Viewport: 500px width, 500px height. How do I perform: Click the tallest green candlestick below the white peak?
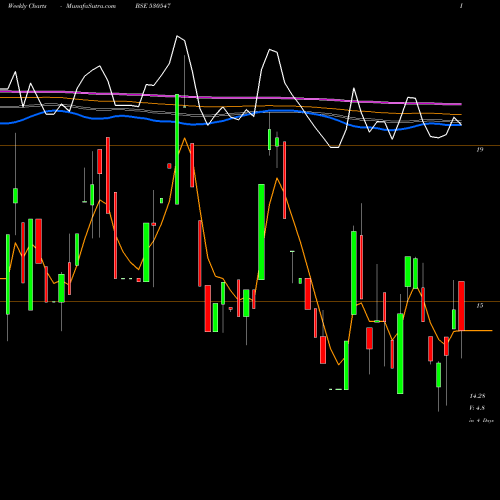click(x=177, y=149)
